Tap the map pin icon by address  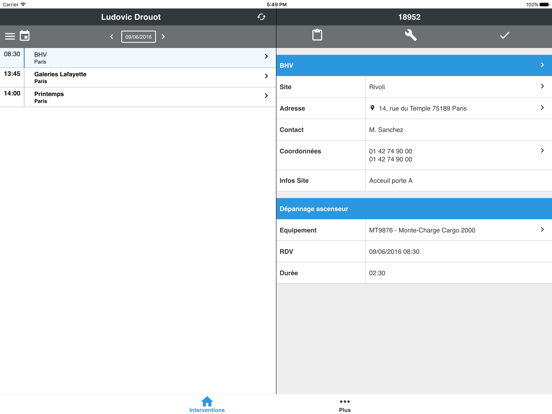point(372,108)
